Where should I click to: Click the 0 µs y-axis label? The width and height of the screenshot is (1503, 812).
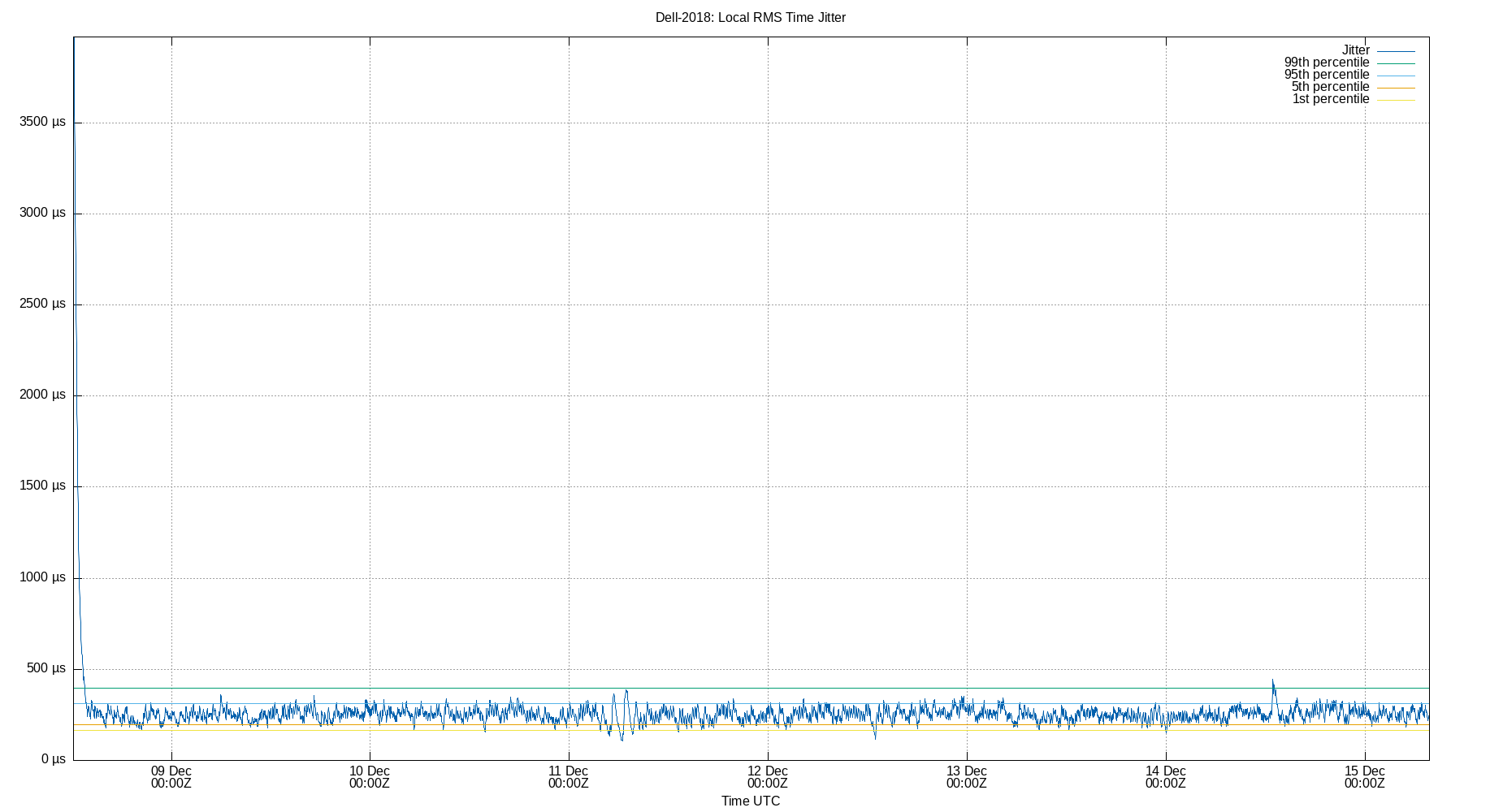tap(52, 758)
